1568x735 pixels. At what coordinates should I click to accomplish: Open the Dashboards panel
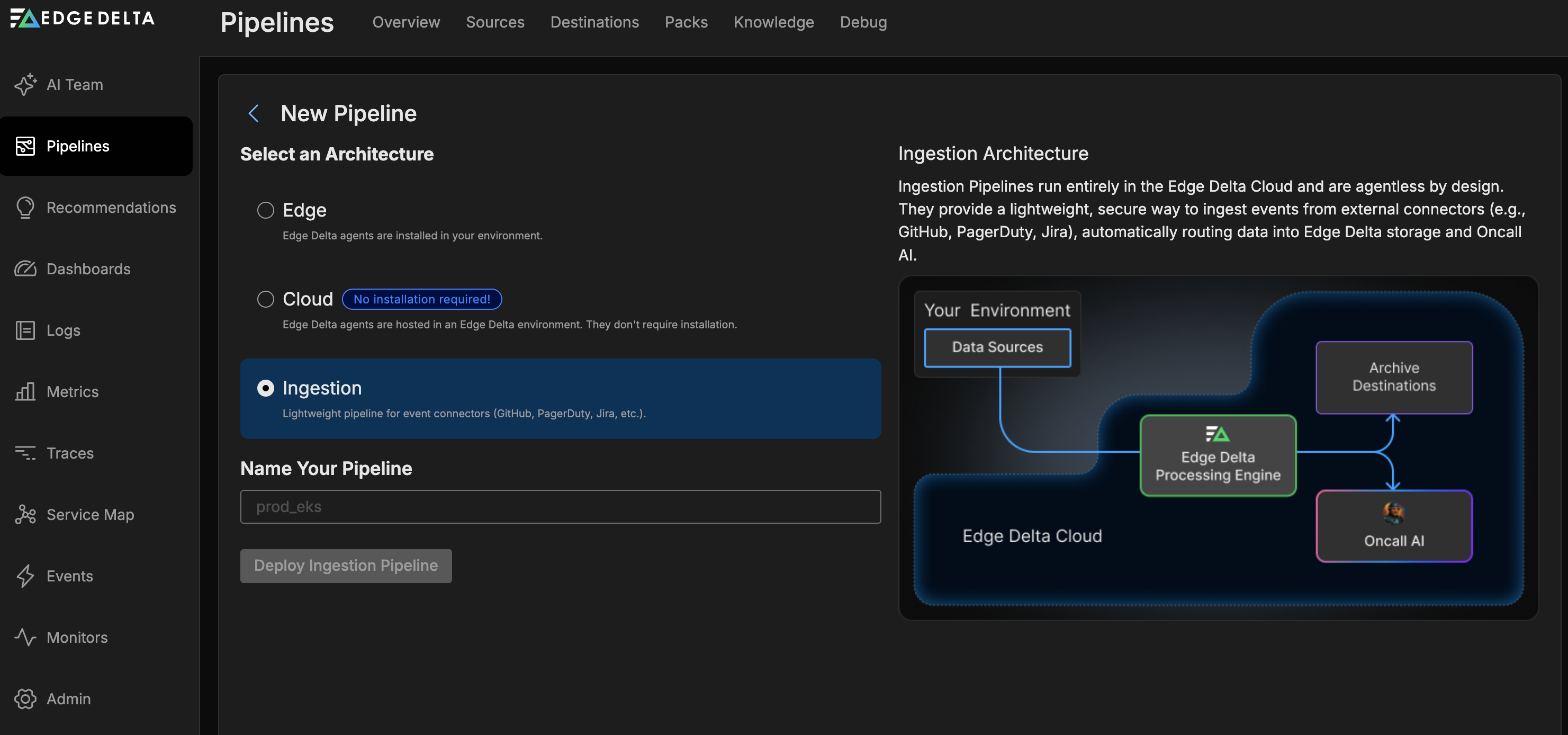click(88, 268)
